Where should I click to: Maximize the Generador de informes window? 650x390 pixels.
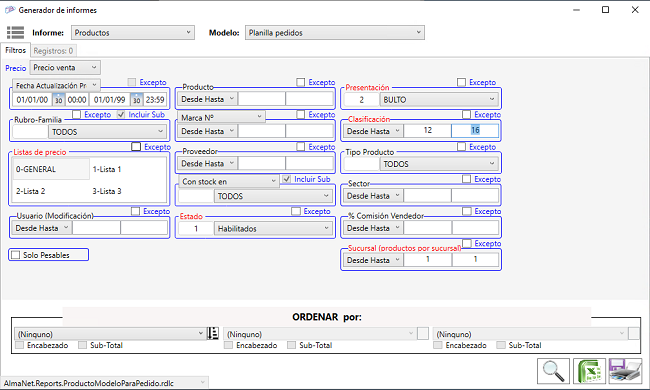click(605, 10)
